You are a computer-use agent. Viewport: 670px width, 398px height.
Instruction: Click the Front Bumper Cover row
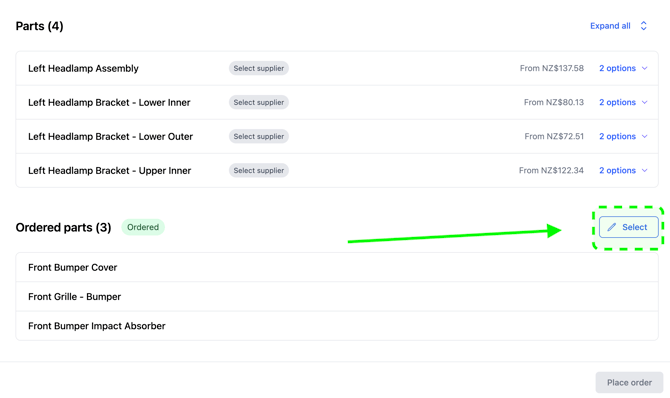tap(337, 267)
